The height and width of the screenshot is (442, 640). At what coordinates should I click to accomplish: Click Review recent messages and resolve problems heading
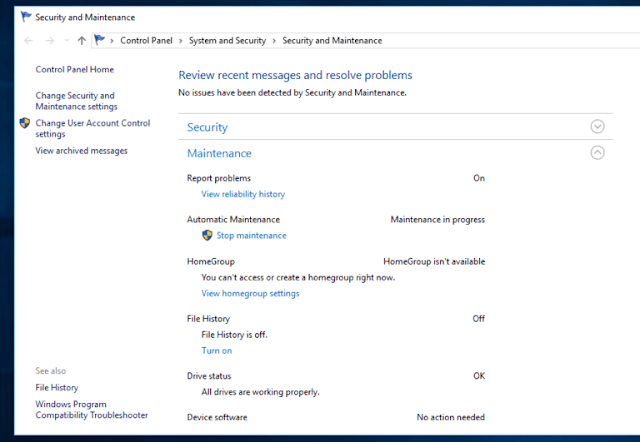pos(296,75)
